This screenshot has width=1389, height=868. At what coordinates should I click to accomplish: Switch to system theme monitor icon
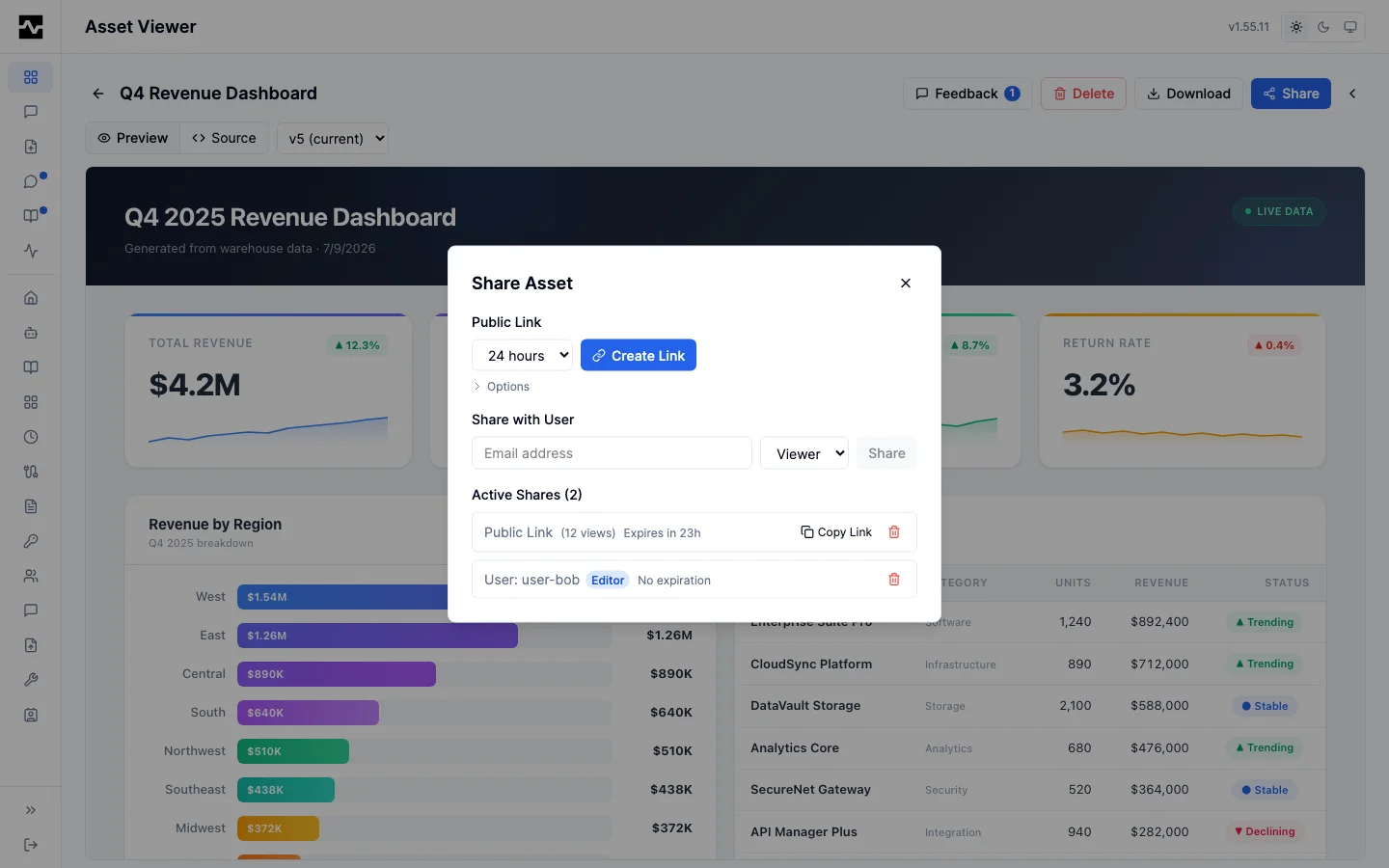click(x=1350, y=27)
